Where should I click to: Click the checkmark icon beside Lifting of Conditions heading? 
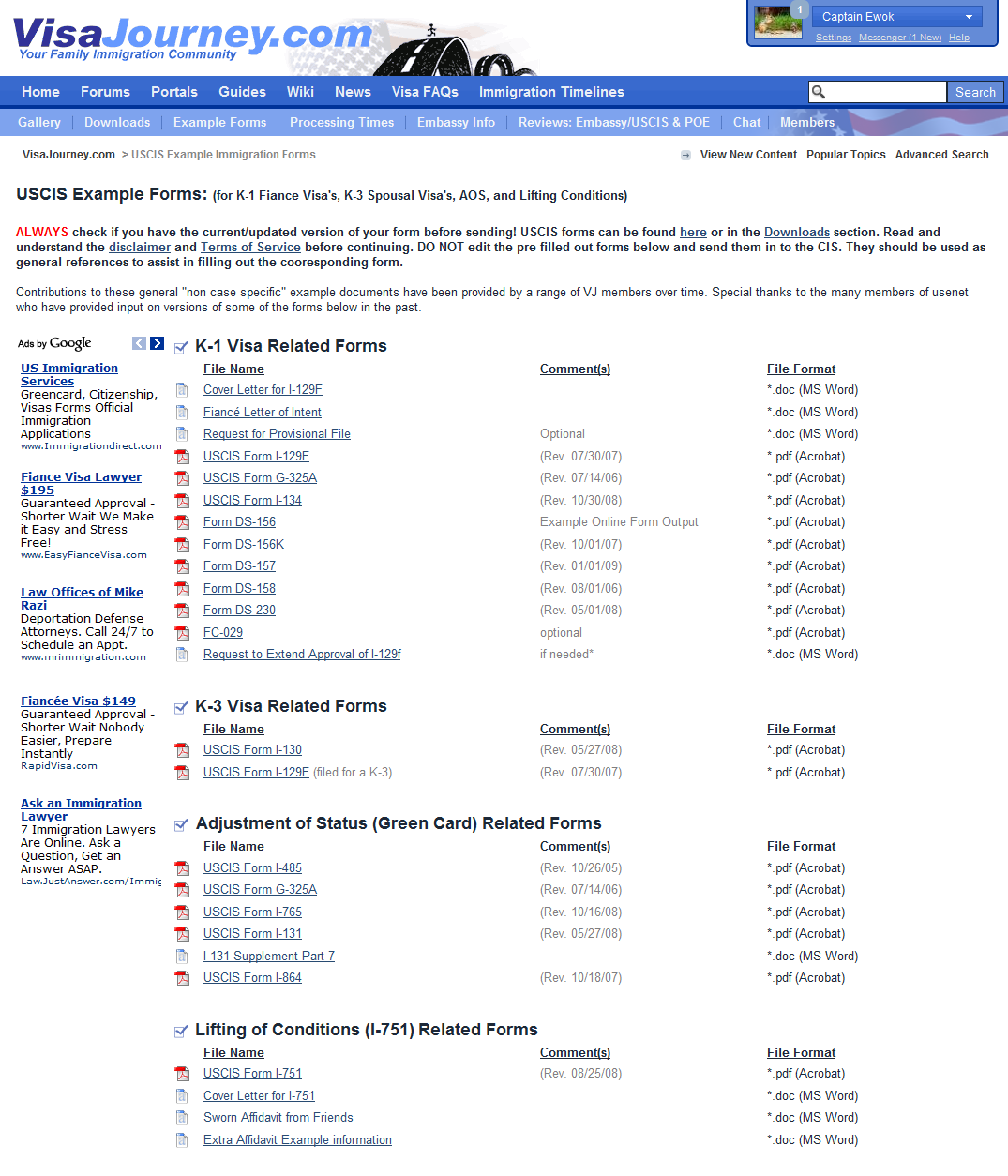182,1031
